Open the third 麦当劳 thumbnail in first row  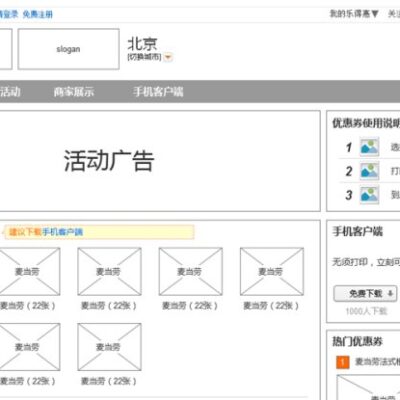click(191, 271)
